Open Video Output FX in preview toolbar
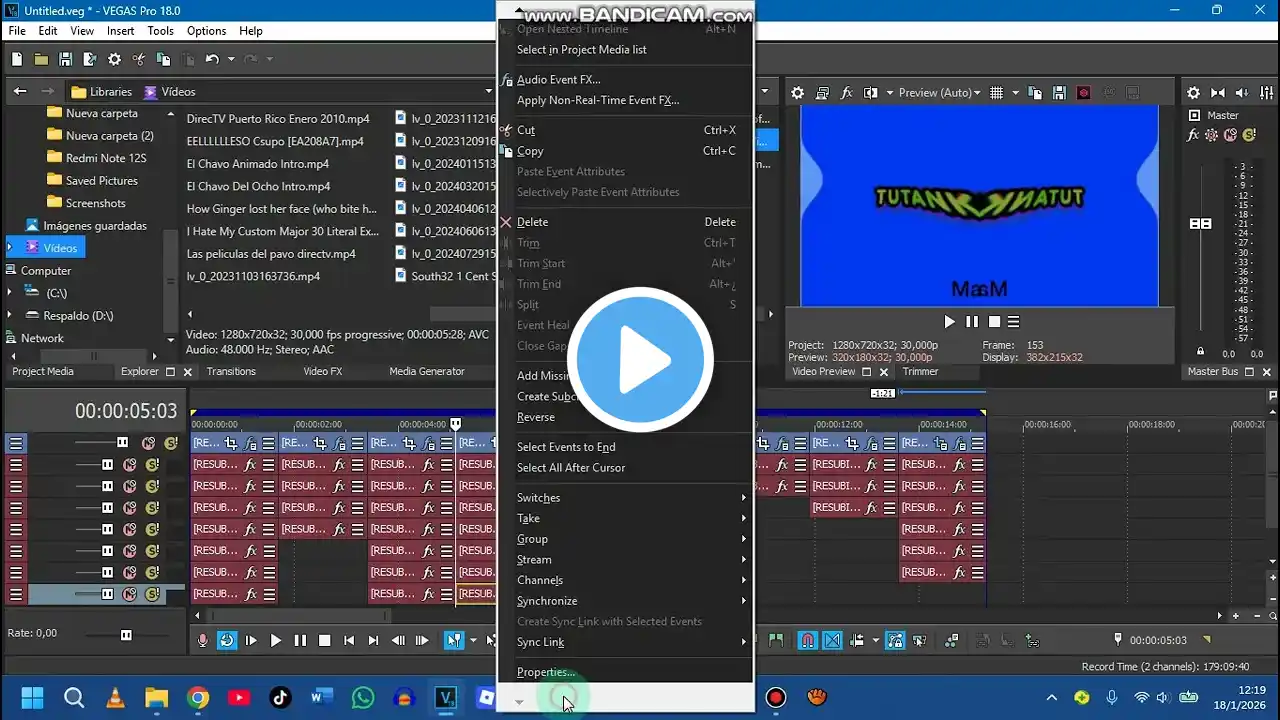1280x720 pixels. (846, 93)
